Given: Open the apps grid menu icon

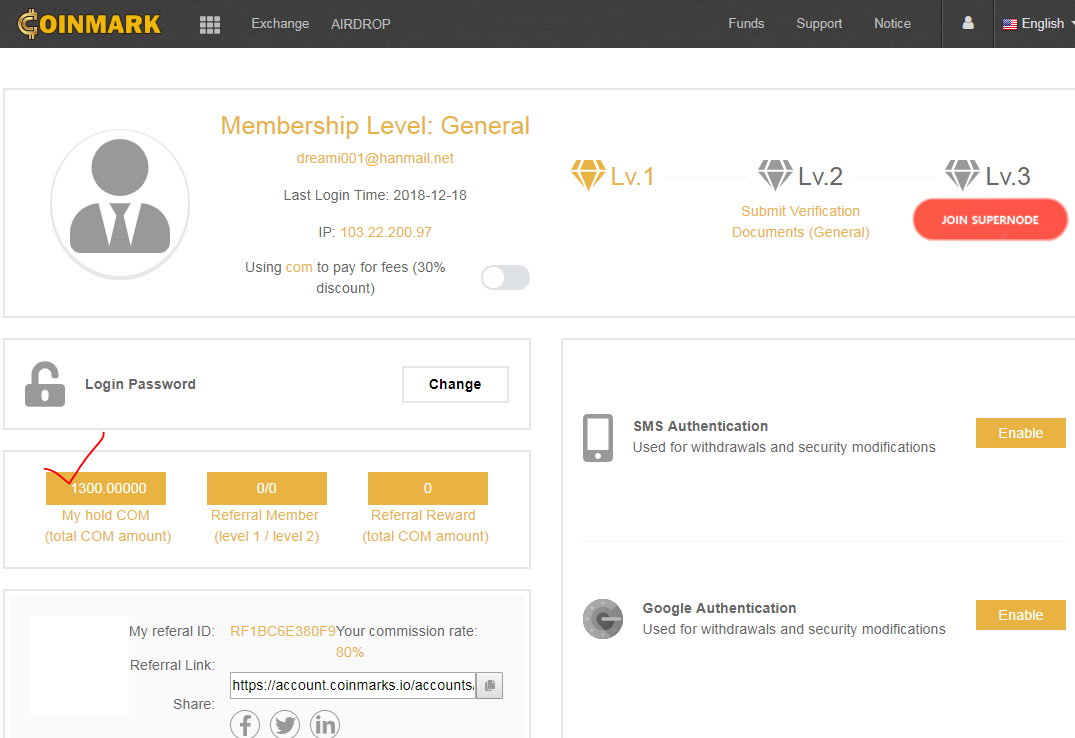Looking at the screenshot, I should click(210, 24).
